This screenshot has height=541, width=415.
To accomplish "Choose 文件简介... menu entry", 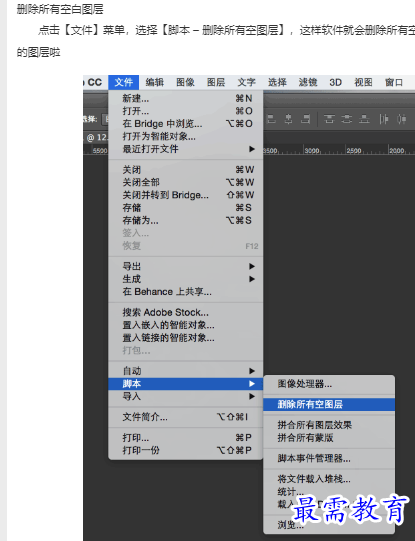I will point(186,417).
